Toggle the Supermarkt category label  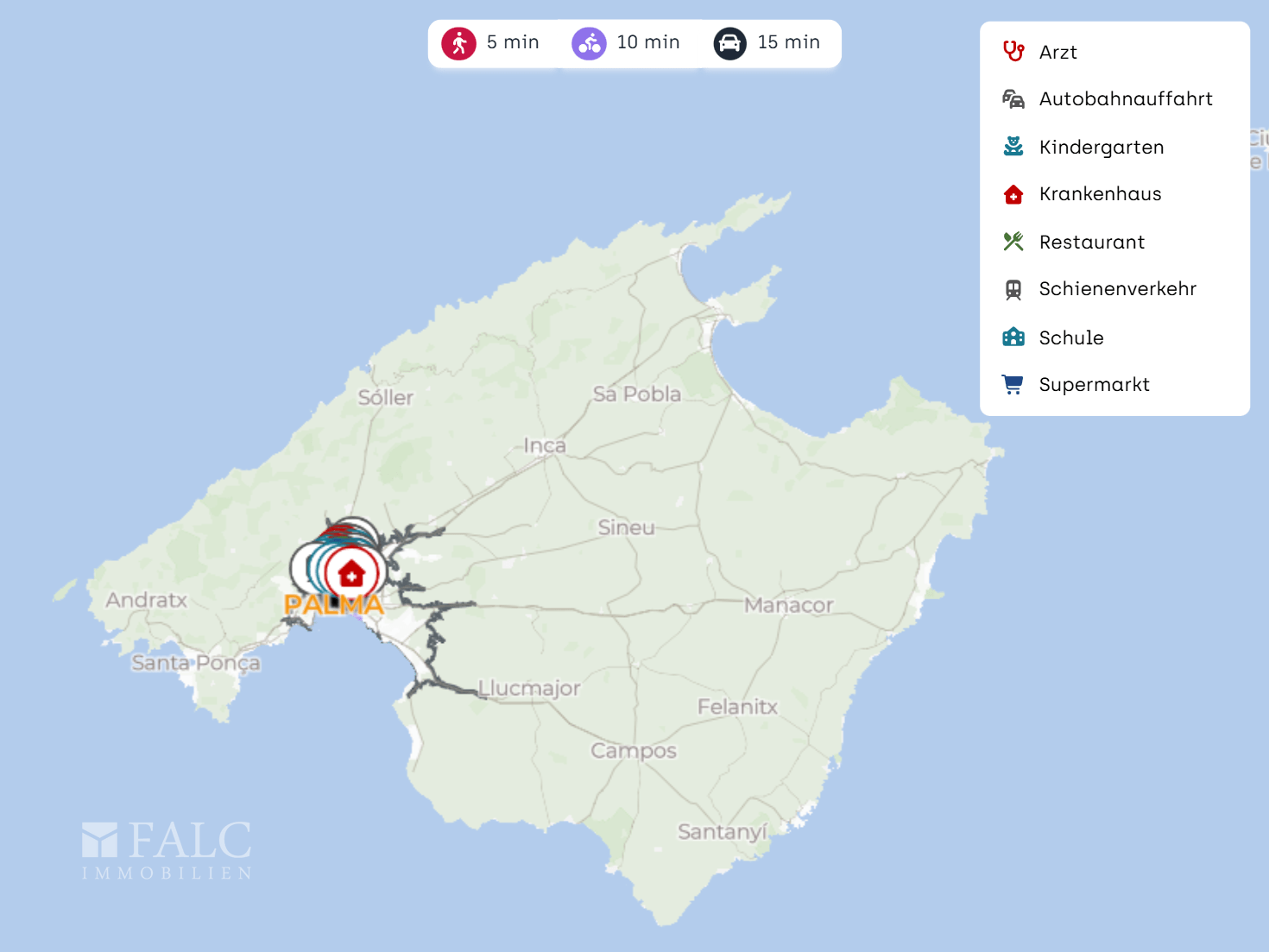pos(1094,385)
